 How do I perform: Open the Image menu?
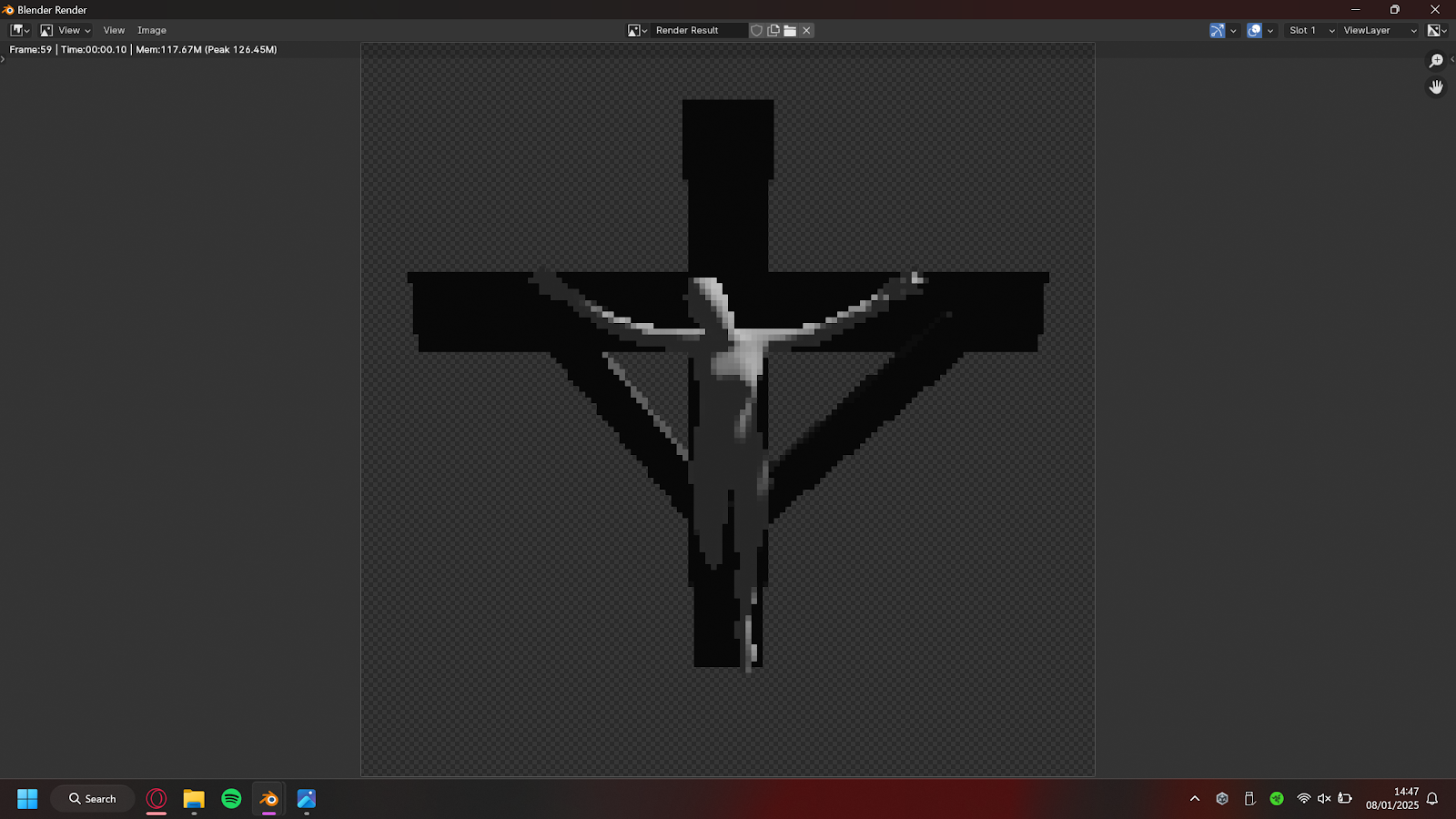(x=152, y=30)
